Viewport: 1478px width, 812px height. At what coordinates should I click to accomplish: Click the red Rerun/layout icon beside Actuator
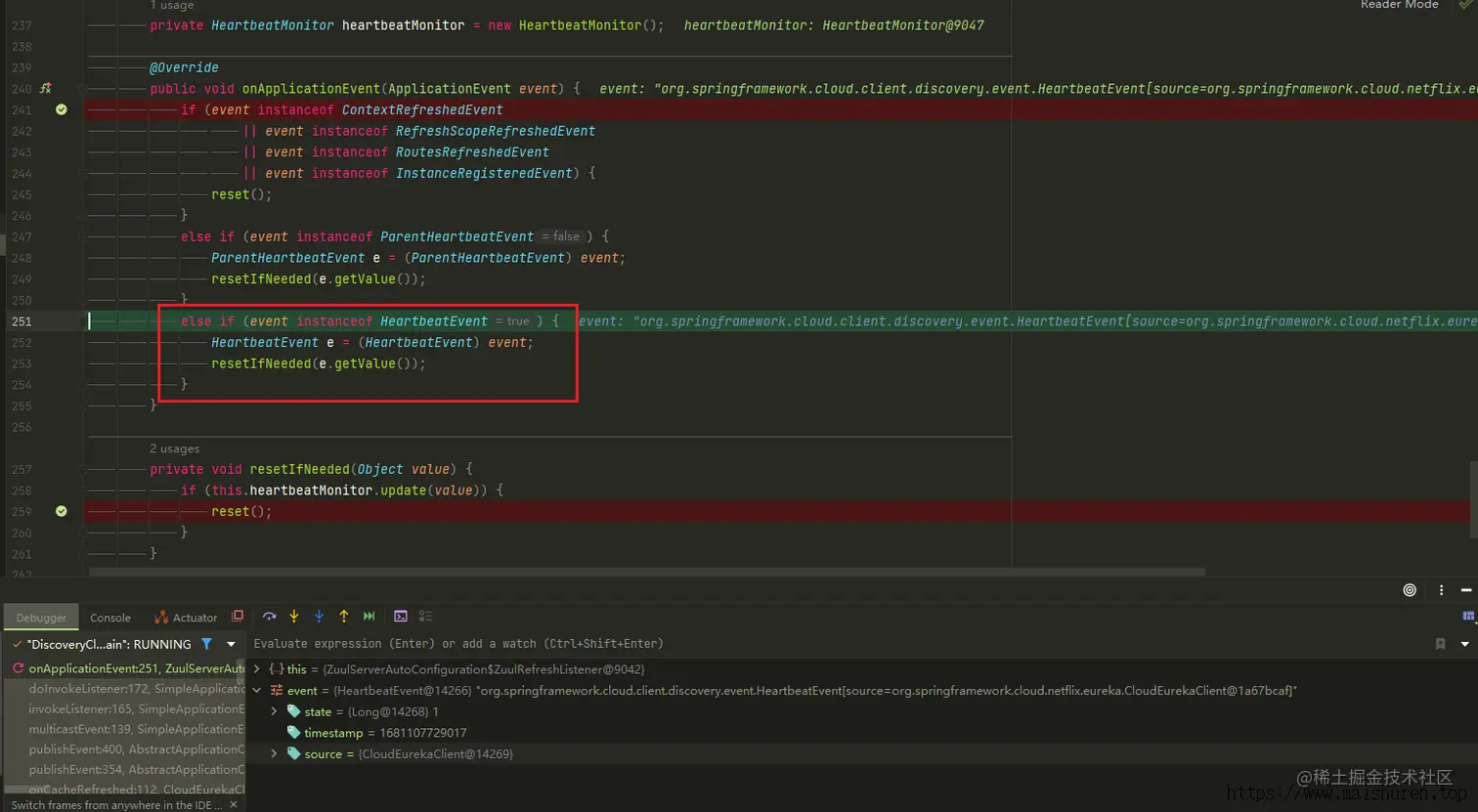coord(238,617)
